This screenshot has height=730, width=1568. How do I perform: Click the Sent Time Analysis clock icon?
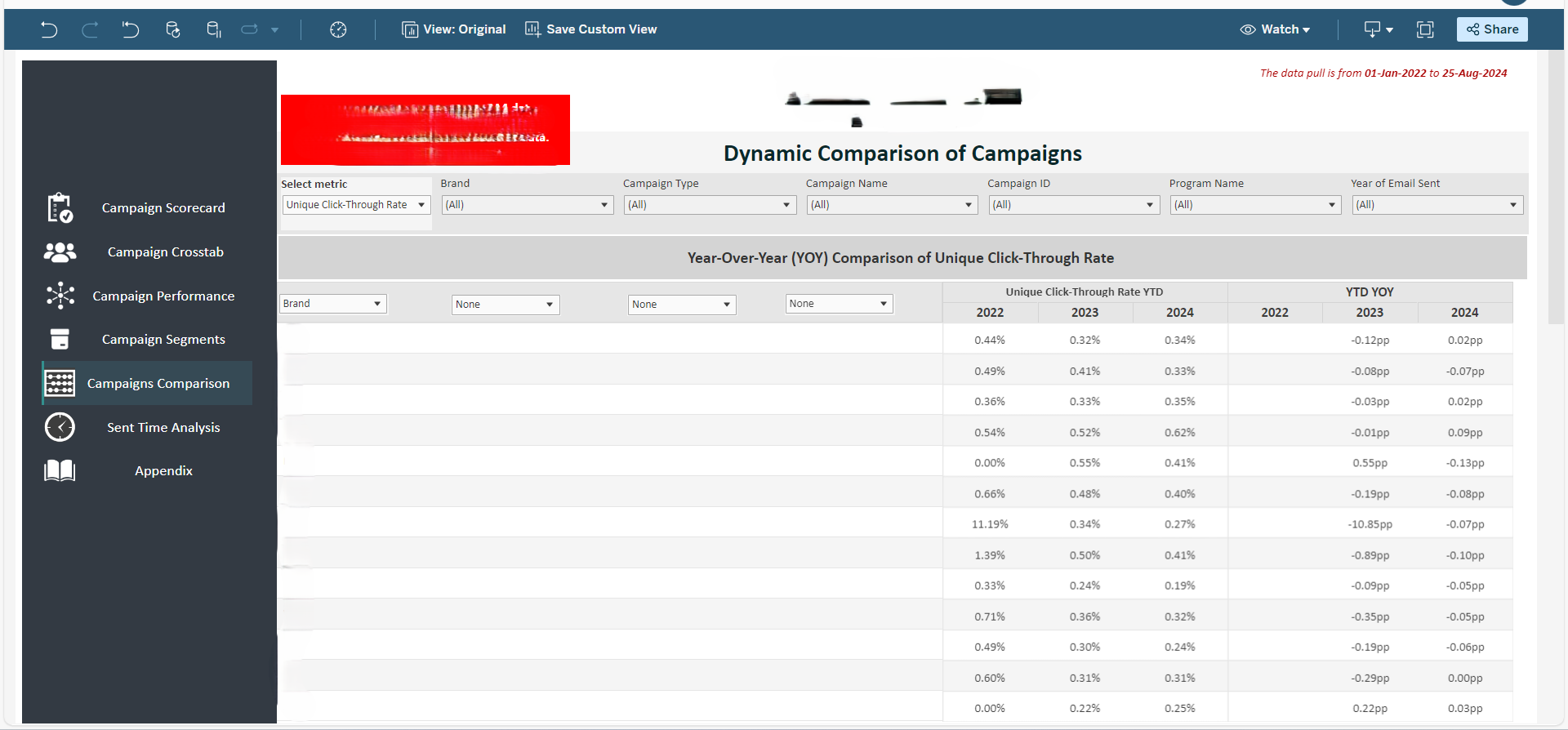point(60,427)
